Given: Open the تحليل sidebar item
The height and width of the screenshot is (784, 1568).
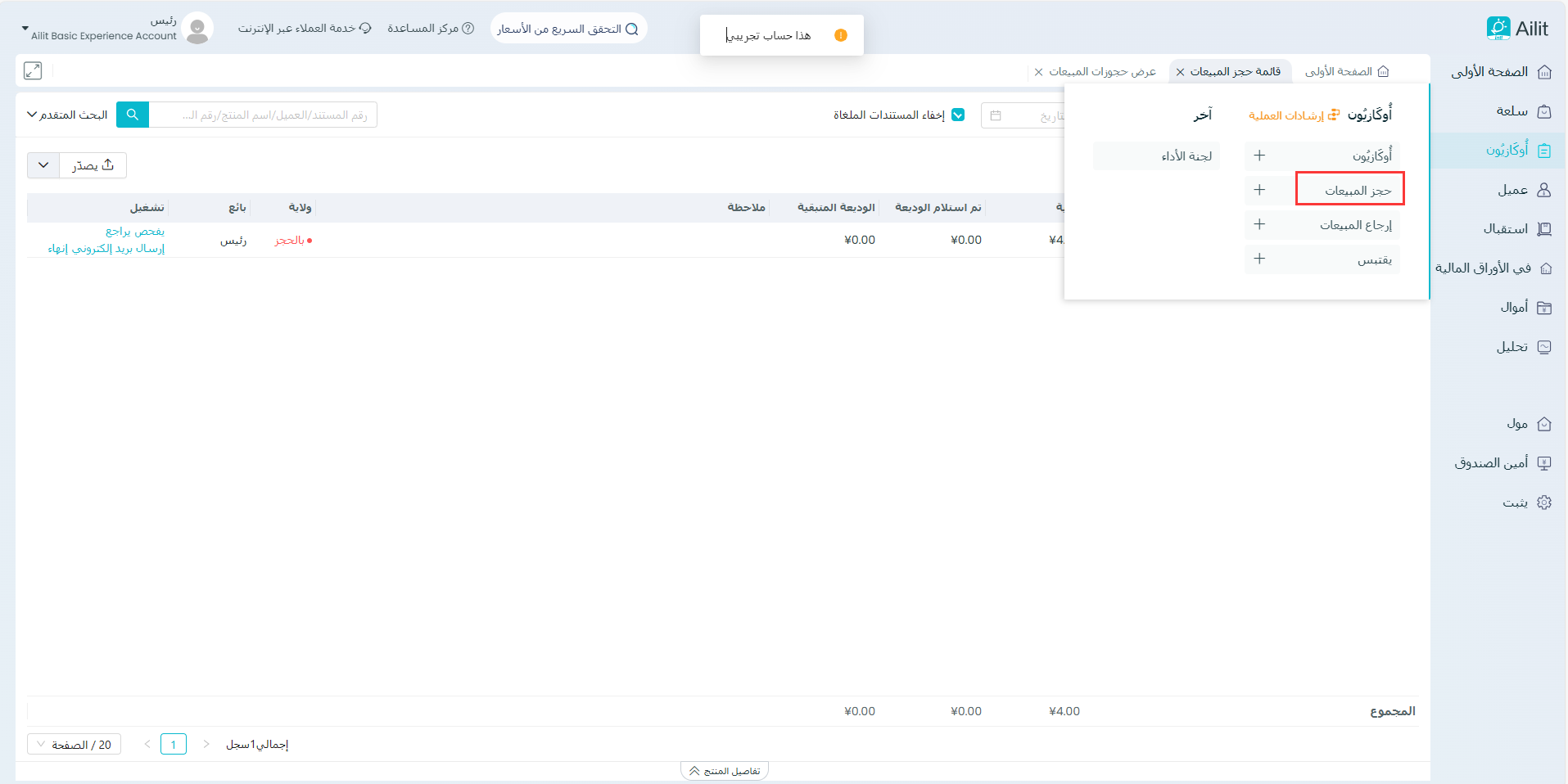Looking at the screenshot, I should pyautogui.click(x=1512, y=347).
